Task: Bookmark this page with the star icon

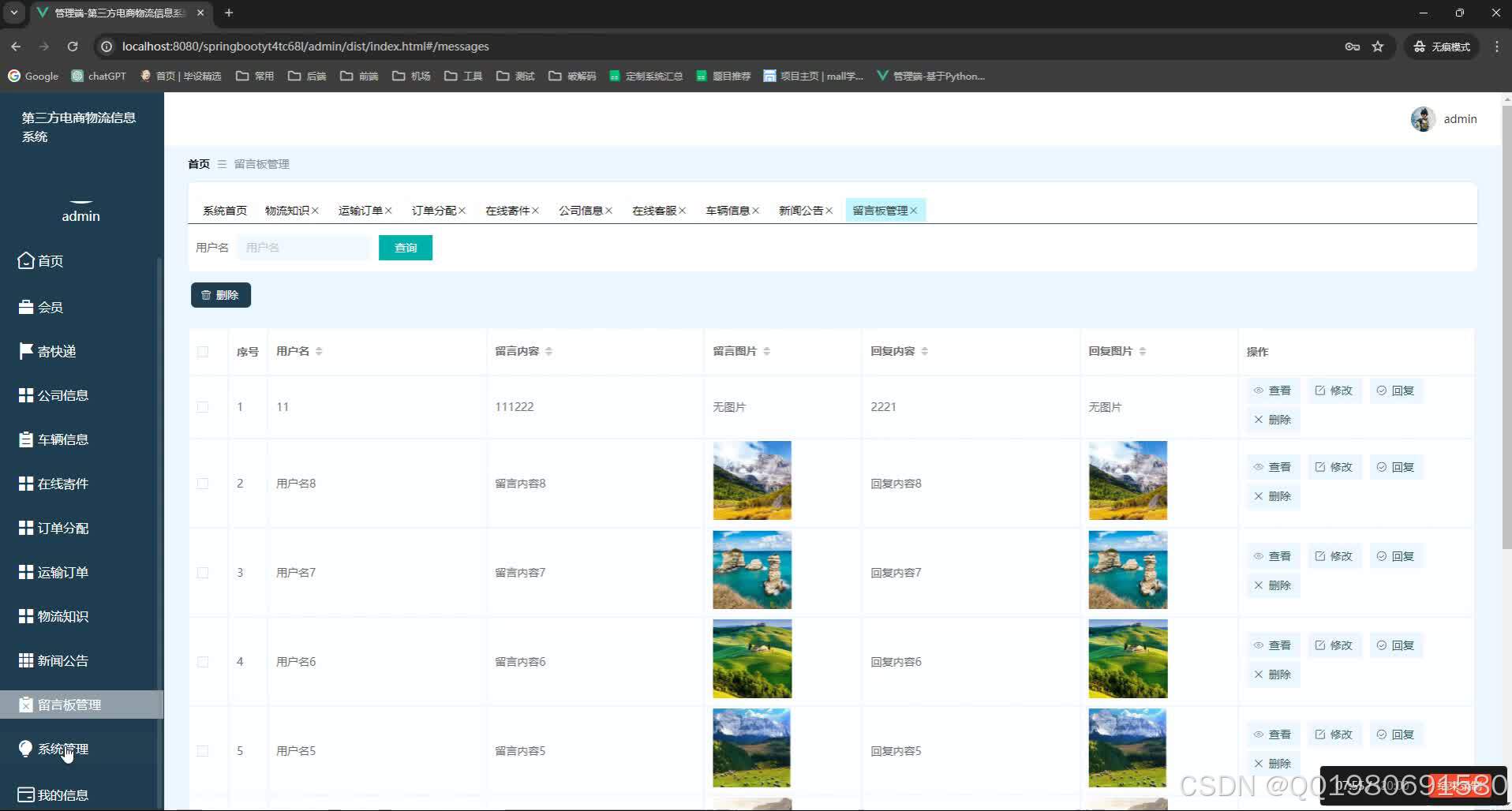Action: [x=1378, y=47]
